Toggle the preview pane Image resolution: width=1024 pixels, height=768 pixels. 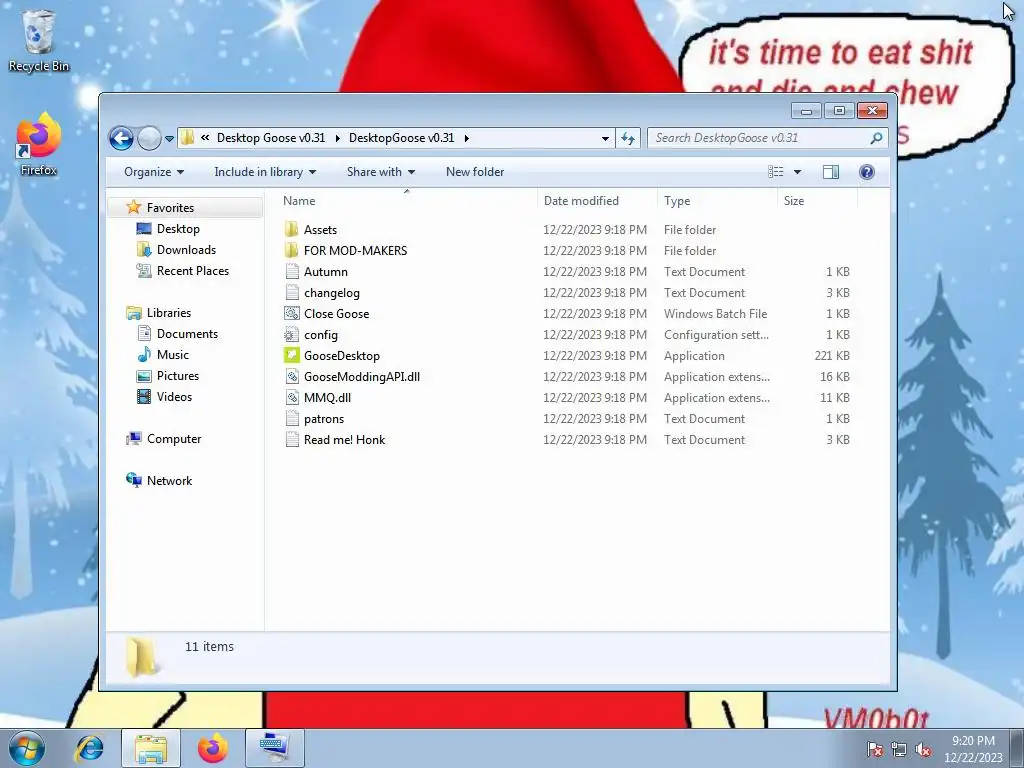[x=831, y=172]
